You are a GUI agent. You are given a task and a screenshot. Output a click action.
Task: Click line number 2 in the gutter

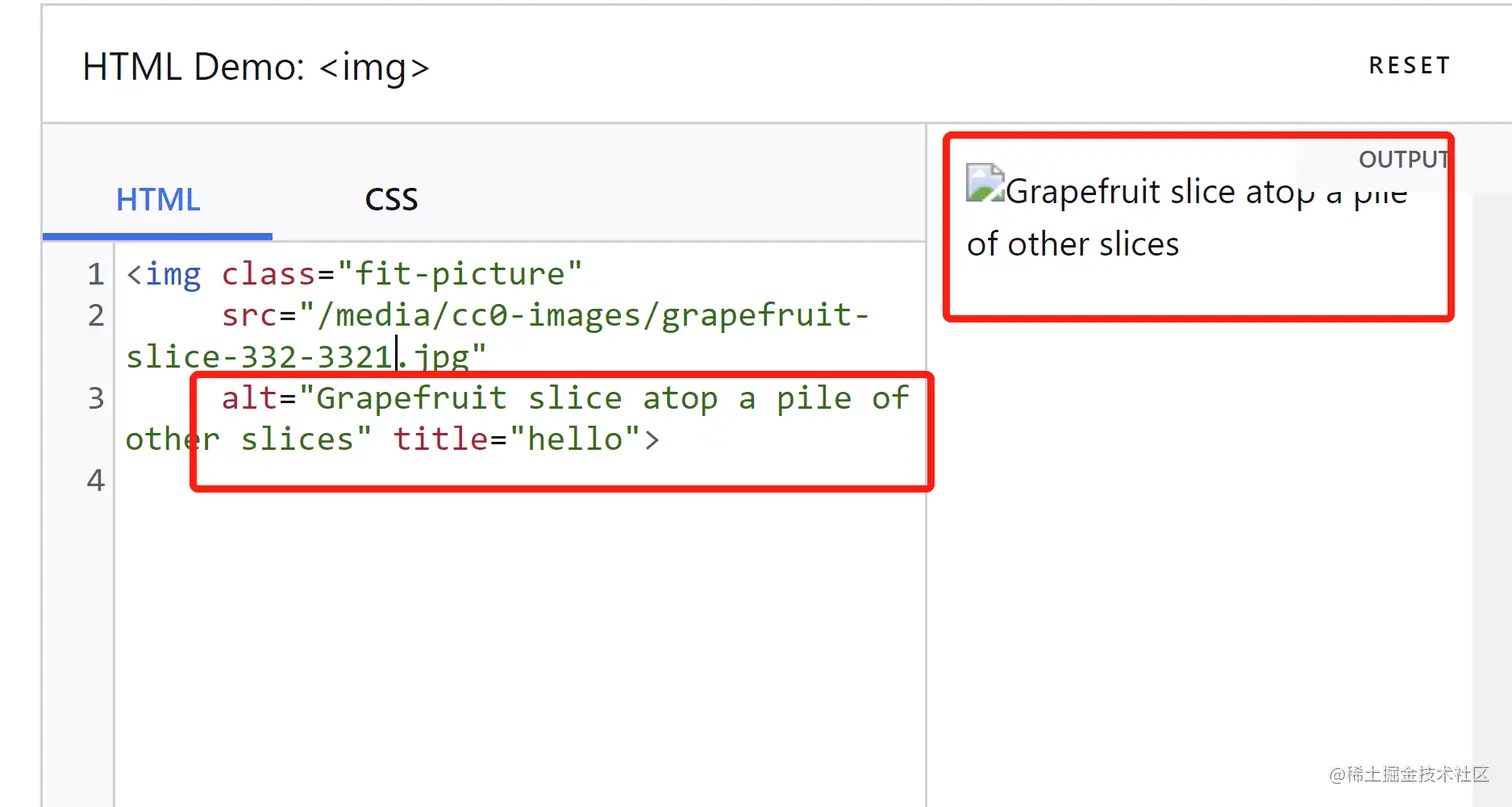[x=95, y=316]
